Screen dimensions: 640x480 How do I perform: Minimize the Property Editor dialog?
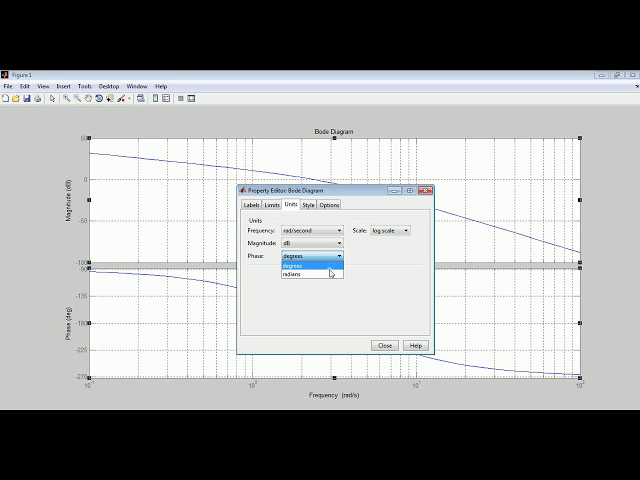394,191
